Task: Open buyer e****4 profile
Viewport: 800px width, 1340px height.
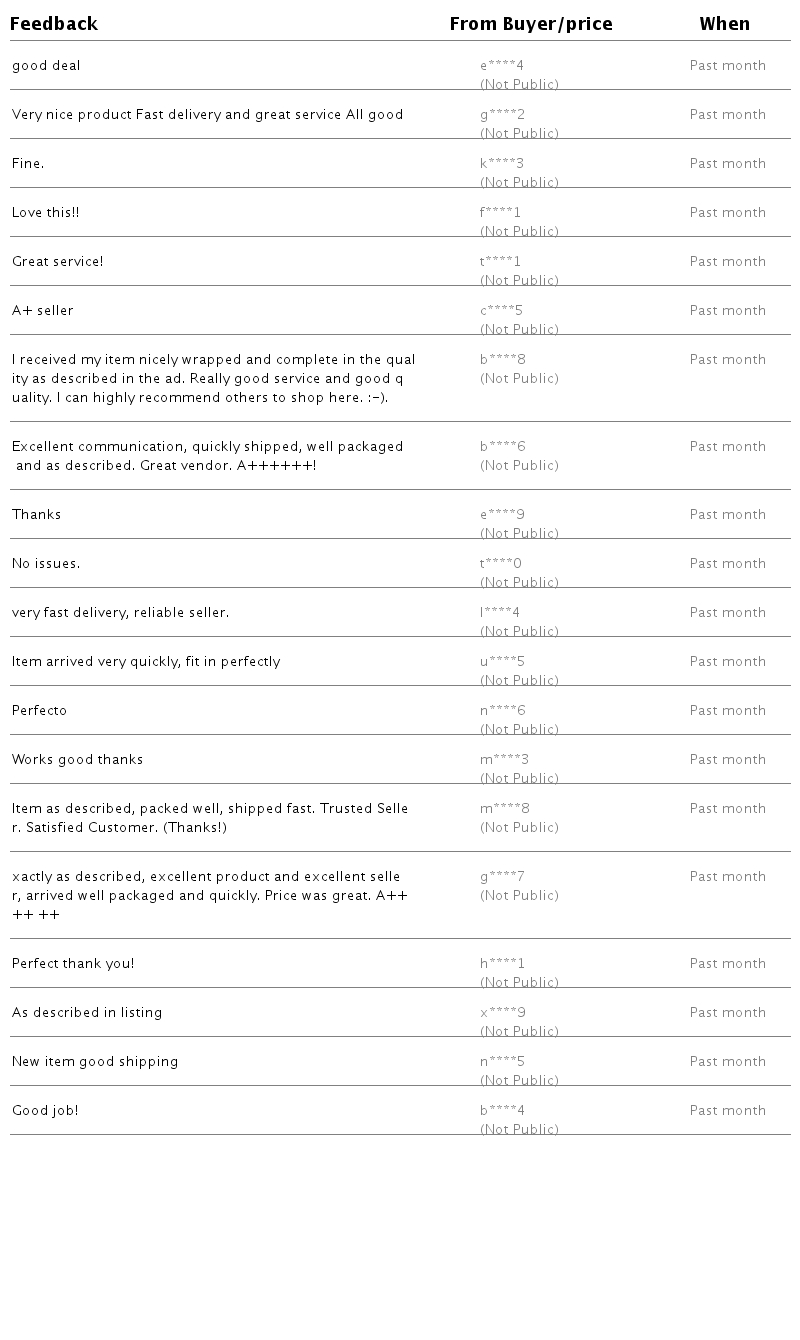Action: (x=502, y=66)
